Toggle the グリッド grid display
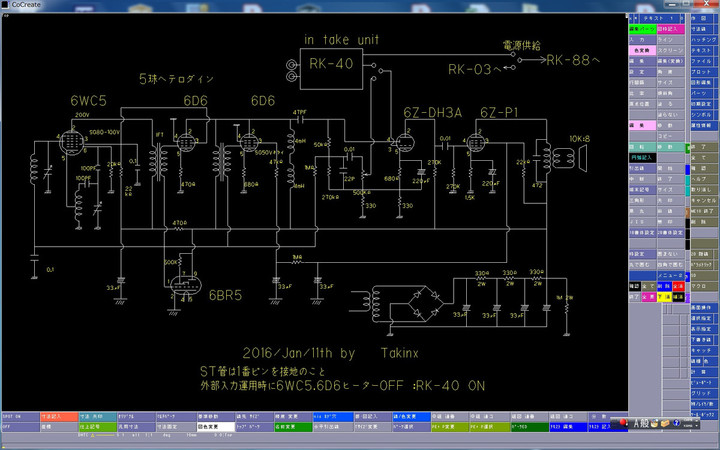720x450 pixels. coord(704,394)
